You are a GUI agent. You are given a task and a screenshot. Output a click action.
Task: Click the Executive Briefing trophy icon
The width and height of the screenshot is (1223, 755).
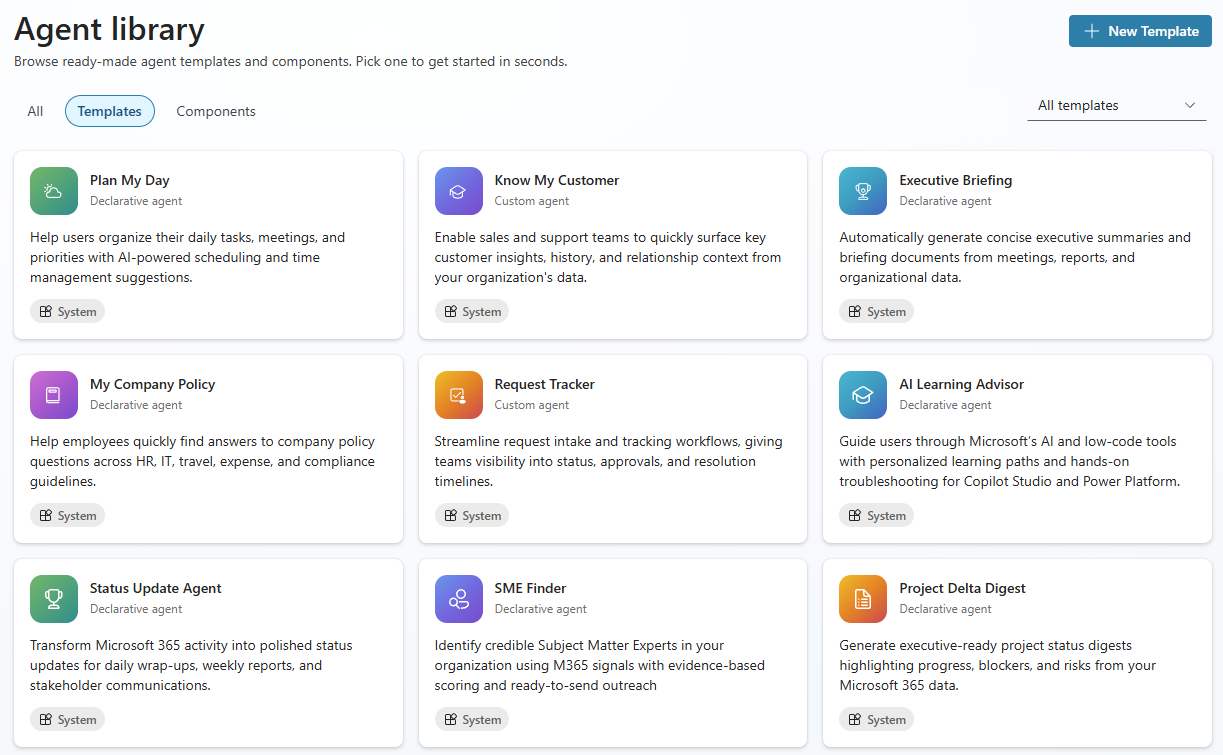(x=863, y=191)
